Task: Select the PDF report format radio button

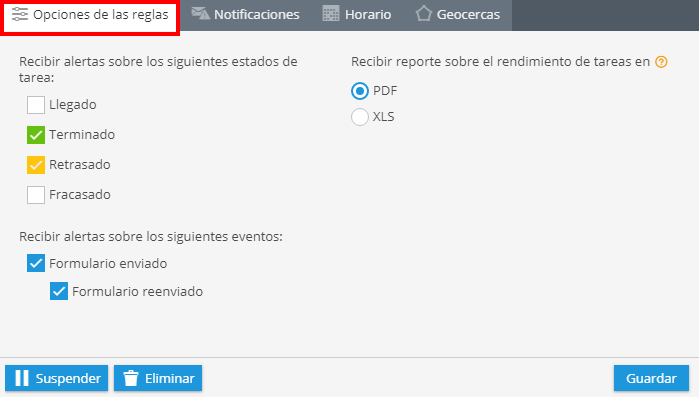Action: [x=360, y=91]
